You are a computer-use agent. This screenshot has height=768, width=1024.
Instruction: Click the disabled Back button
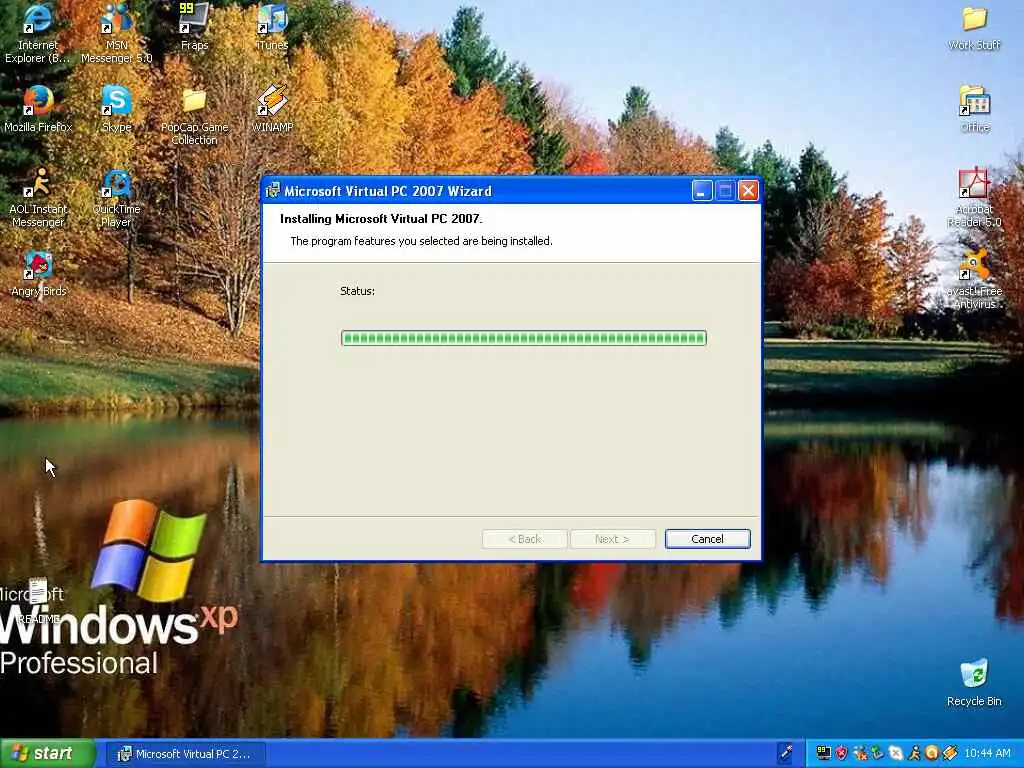(x=524, y=539)
